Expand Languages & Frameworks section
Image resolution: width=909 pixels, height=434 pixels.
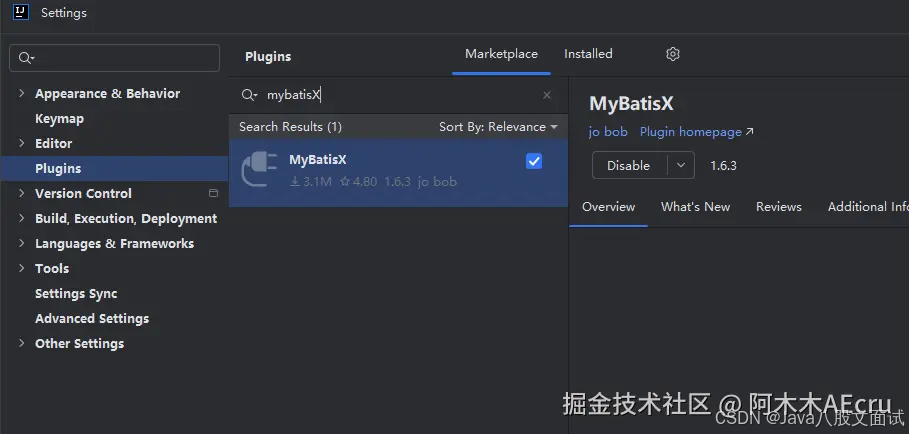pyautogui.click(x=21, y=243)
